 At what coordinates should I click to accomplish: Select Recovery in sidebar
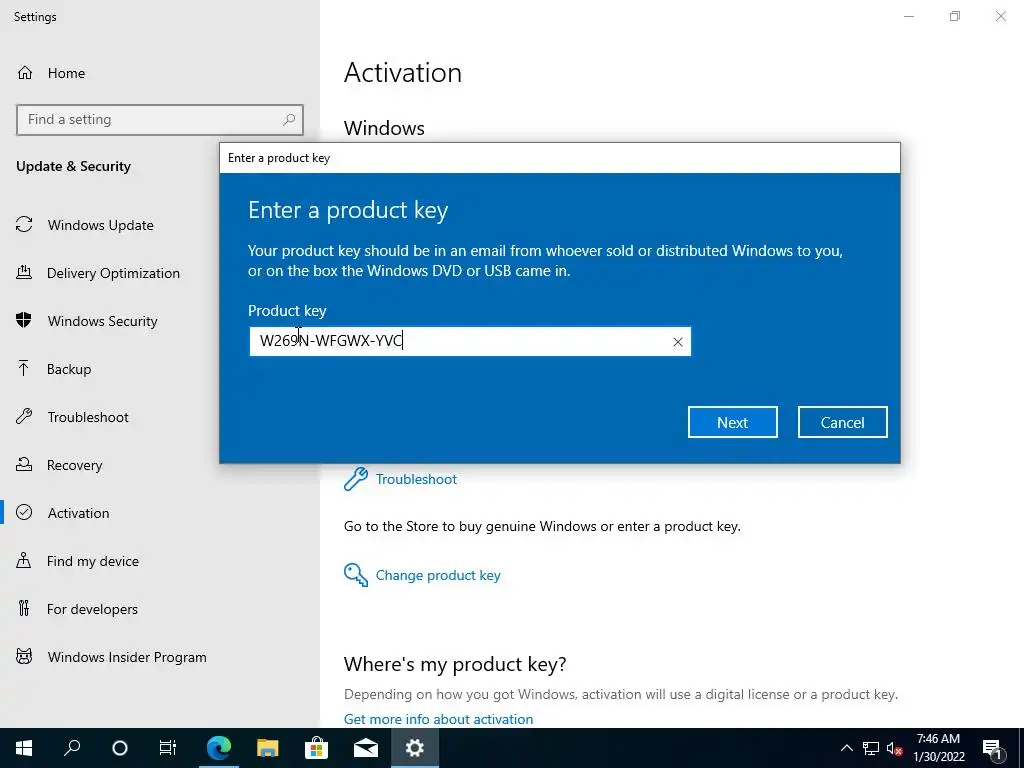pos(74,465)
